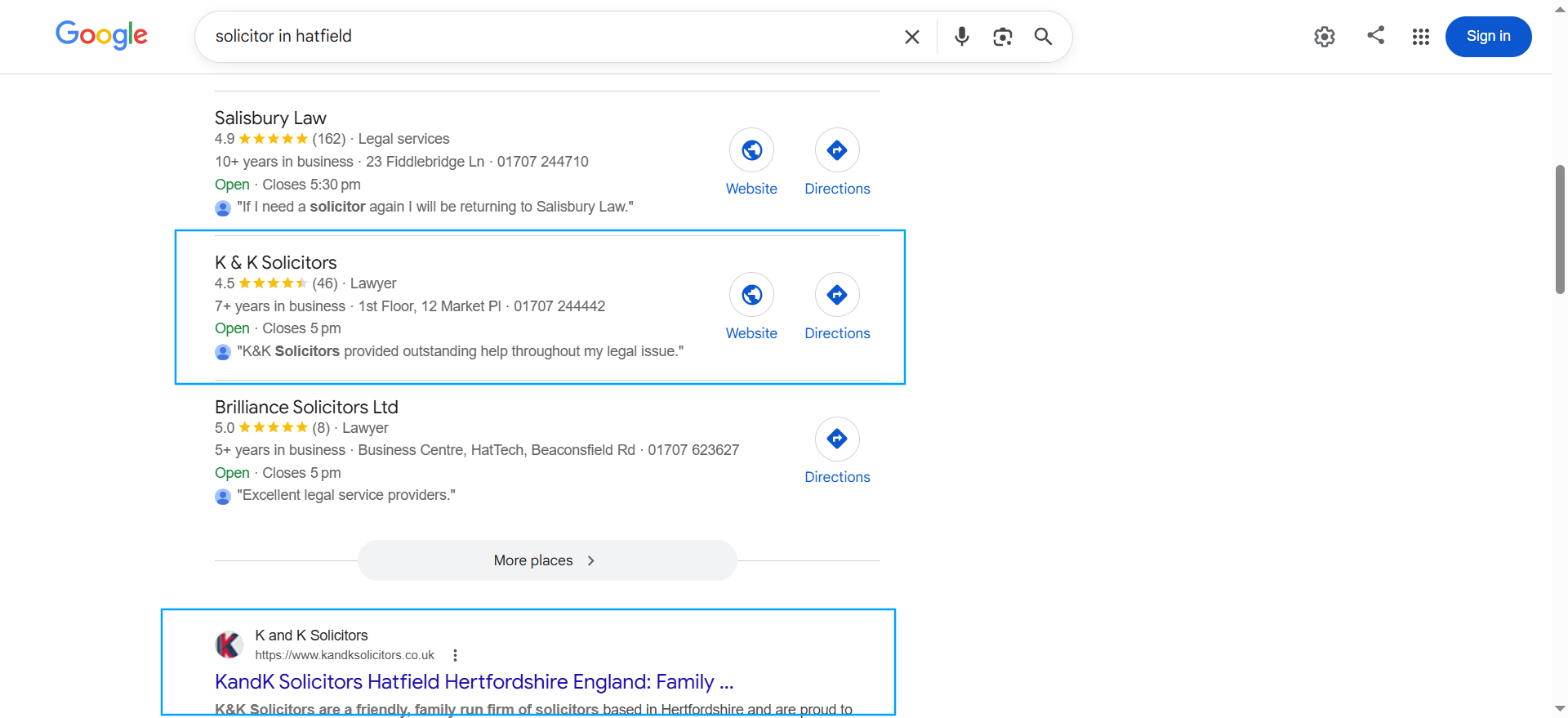Screen dimensions: 1568x718
Task: Get directions to Salisbury Law icon
Action: point(837,150)
